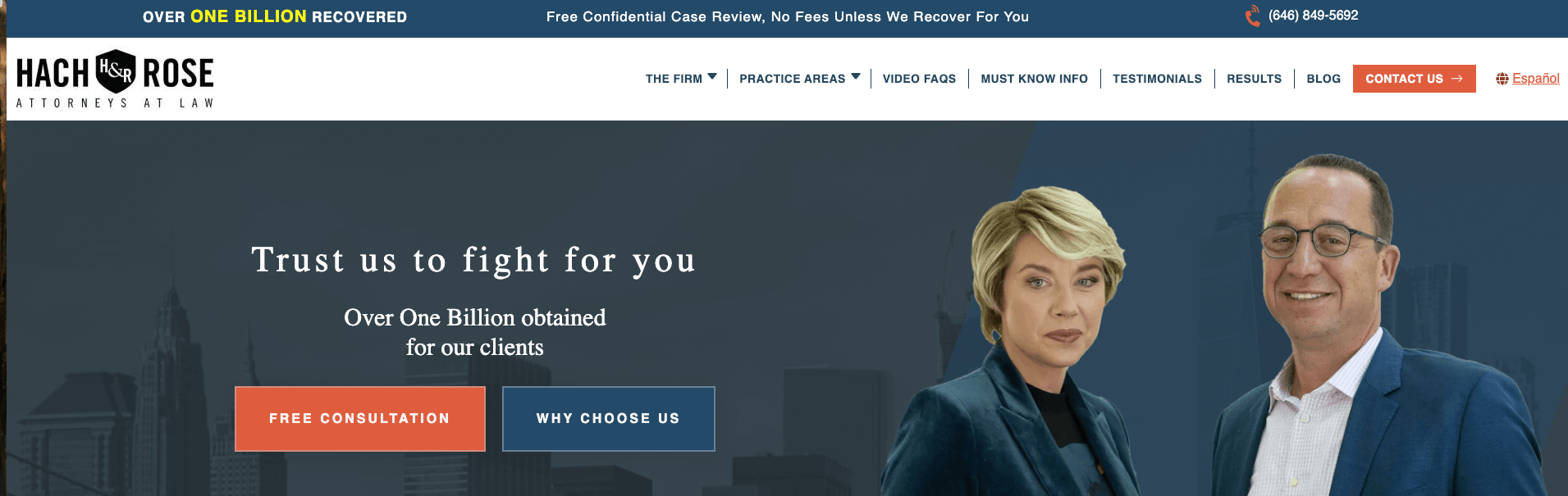Screen dimensions: 1568x496
Task: Click the orange phone icon
Action: click(x=1252, y=16)
